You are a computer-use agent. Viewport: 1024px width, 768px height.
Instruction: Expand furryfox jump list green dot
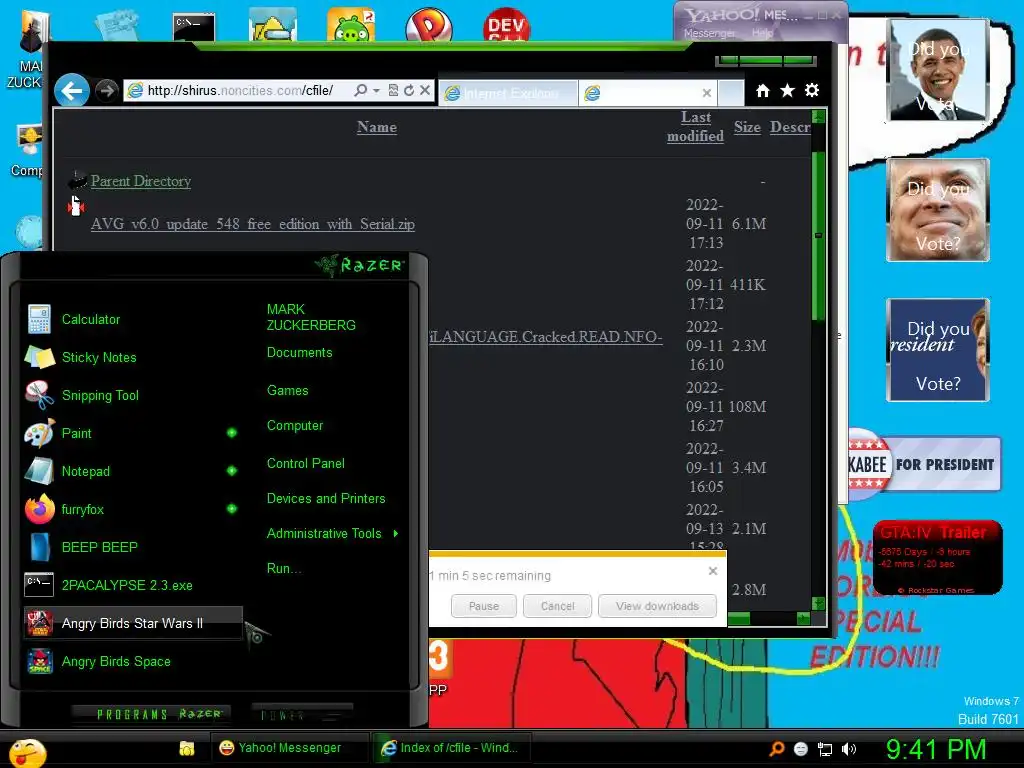232,509
